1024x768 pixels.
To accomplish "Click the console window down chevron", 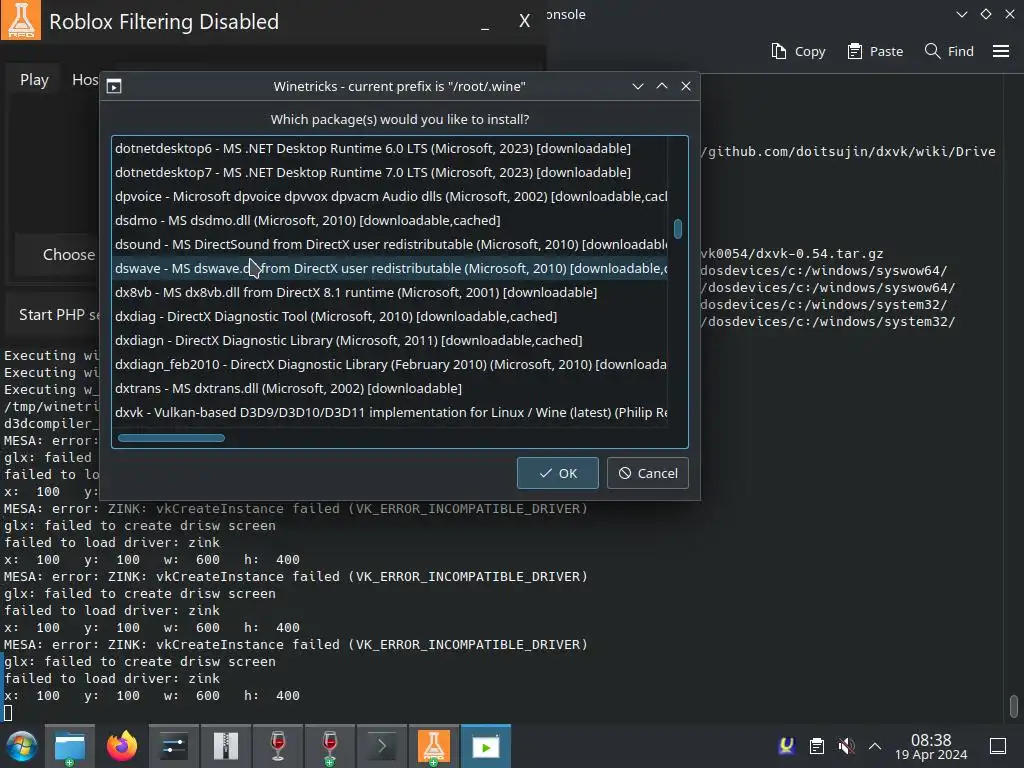I will (x=962, y=14).
